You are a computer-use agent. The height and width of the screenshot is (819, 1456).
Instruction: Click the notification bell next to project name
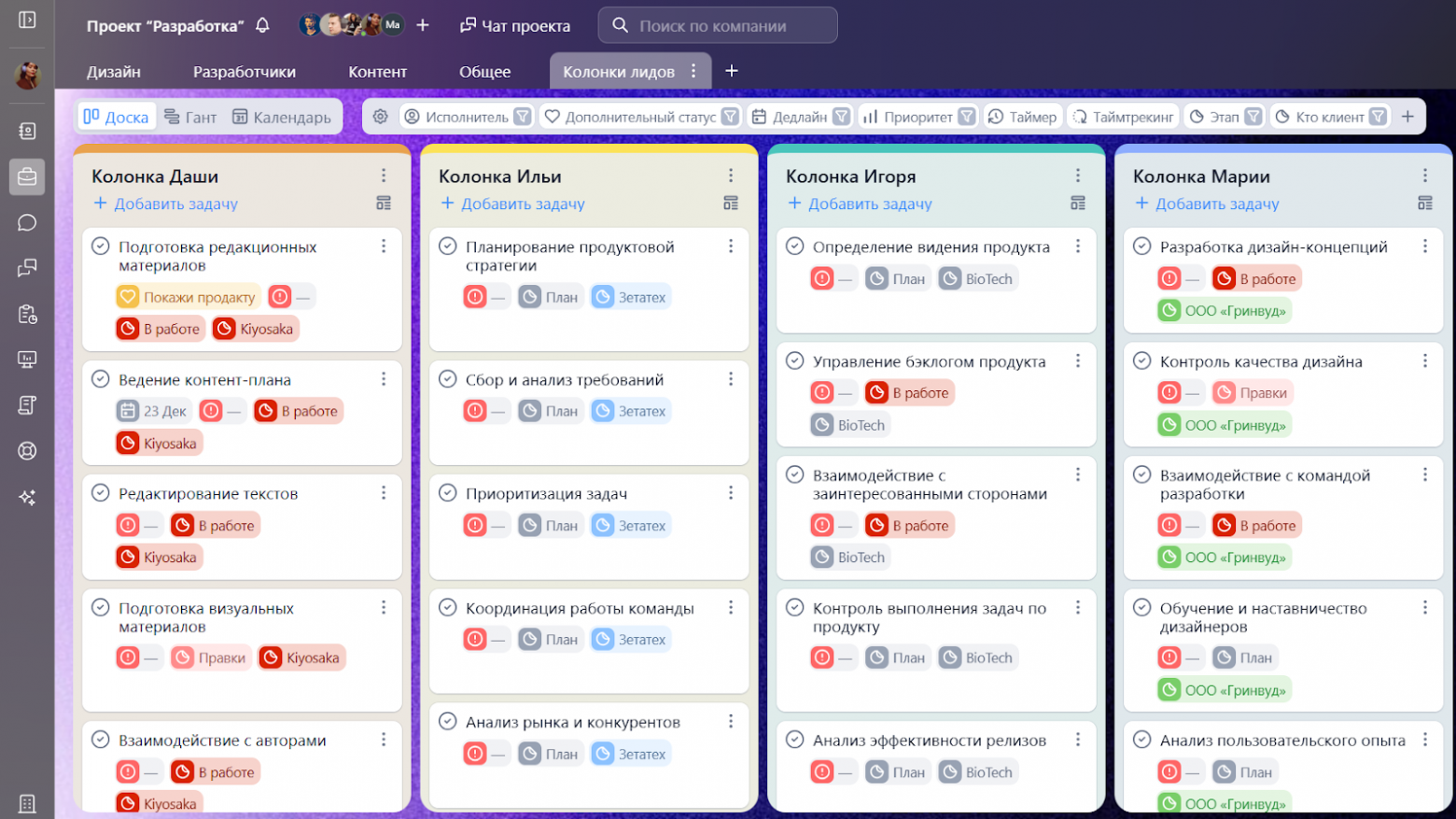(x=262, y=25)
